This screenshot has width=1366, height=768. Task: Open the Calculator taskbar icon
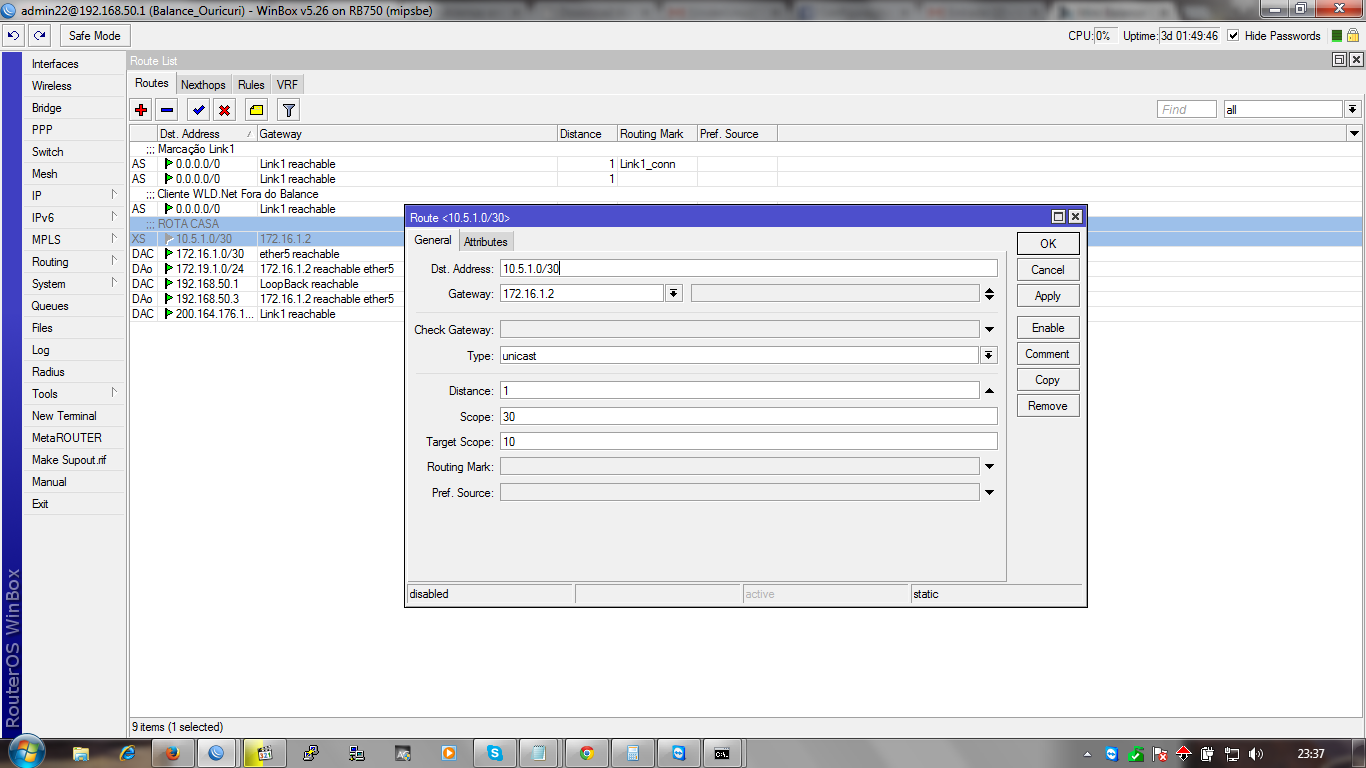pyautogui.click(x=633, y=753)
